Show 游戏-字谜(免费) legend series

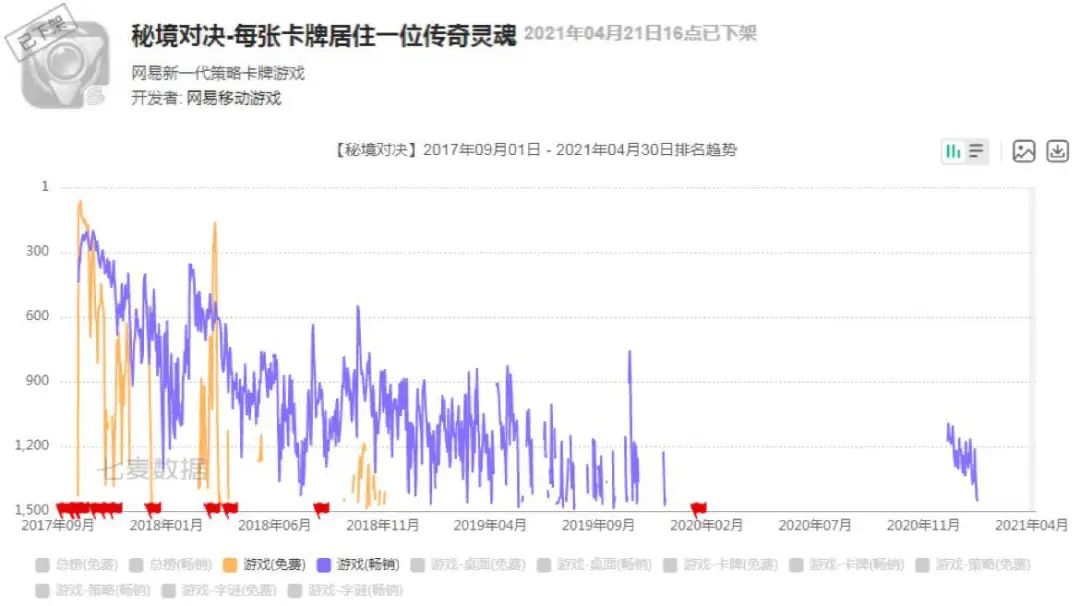coord(219,590)
